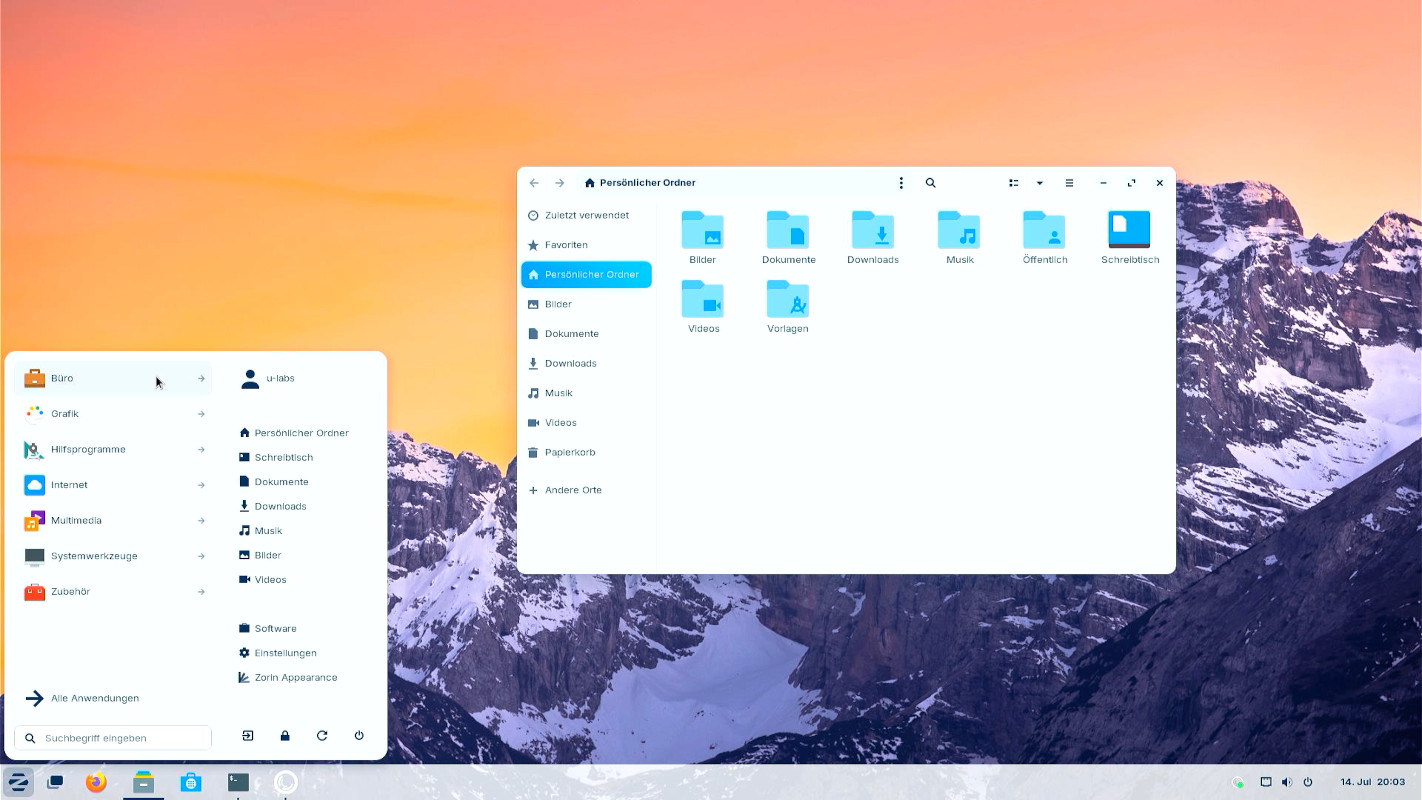Open view options dropdown arrow in Files
1422x800 pixels.
1040,183
